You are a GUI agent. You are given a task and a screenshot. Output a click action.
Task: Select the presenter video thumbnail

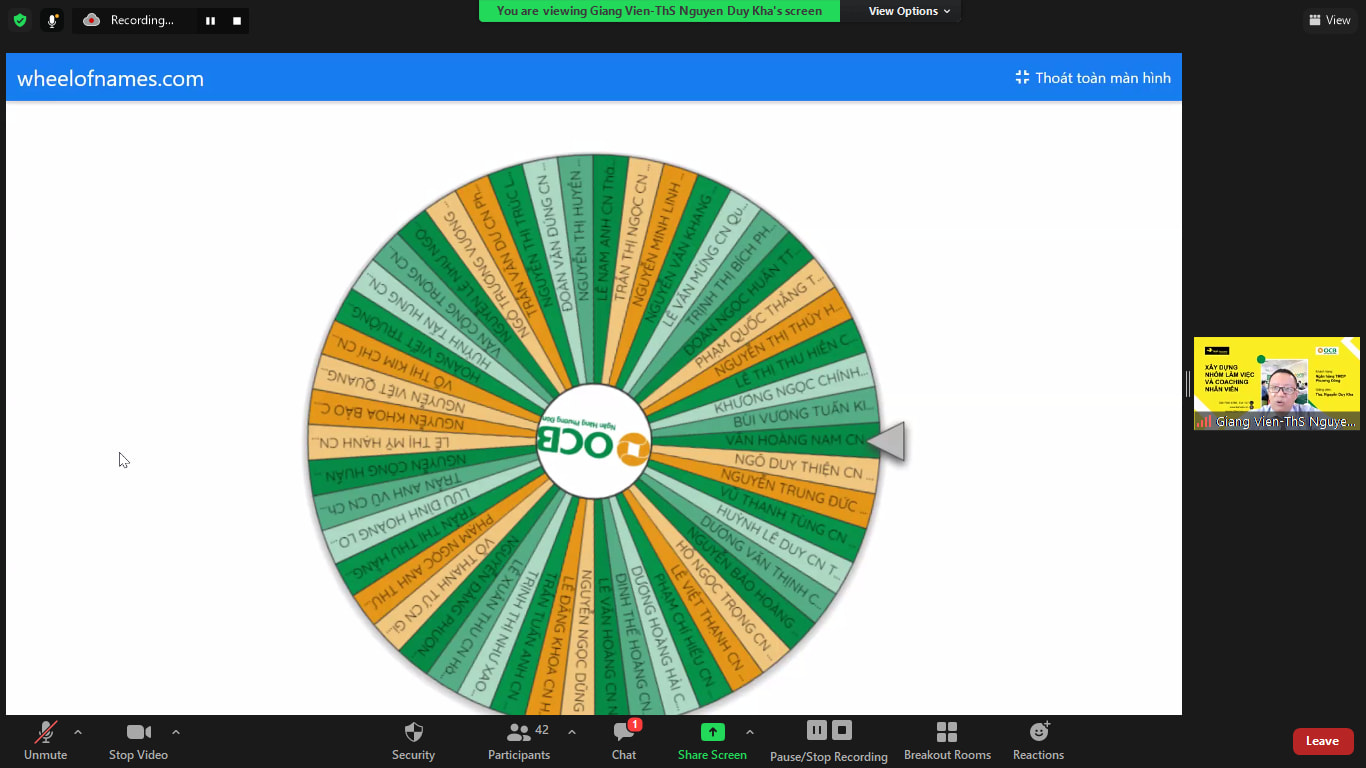tap(1276, 384)
